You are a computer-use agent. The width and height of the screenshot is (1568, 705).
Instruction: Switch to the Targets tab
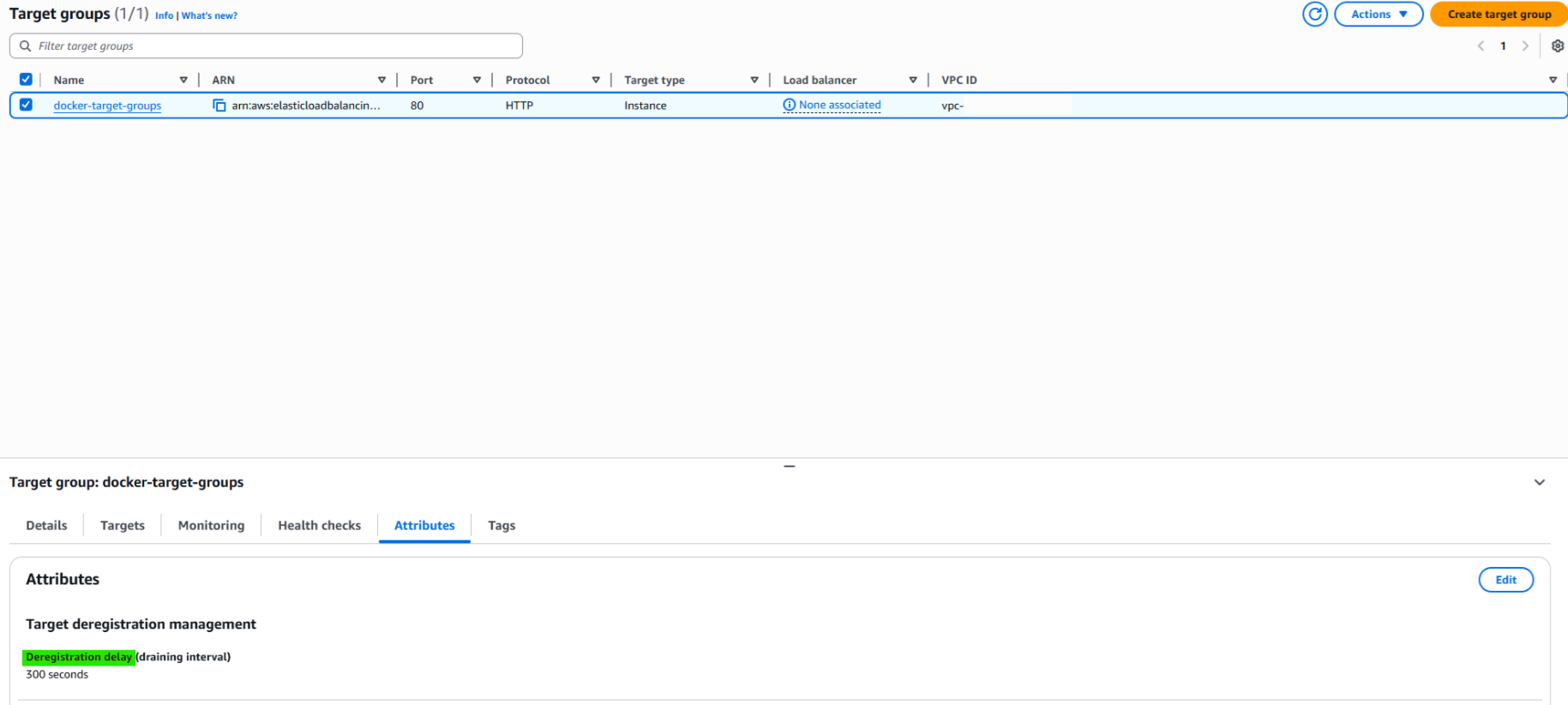(x=123, y=526)
